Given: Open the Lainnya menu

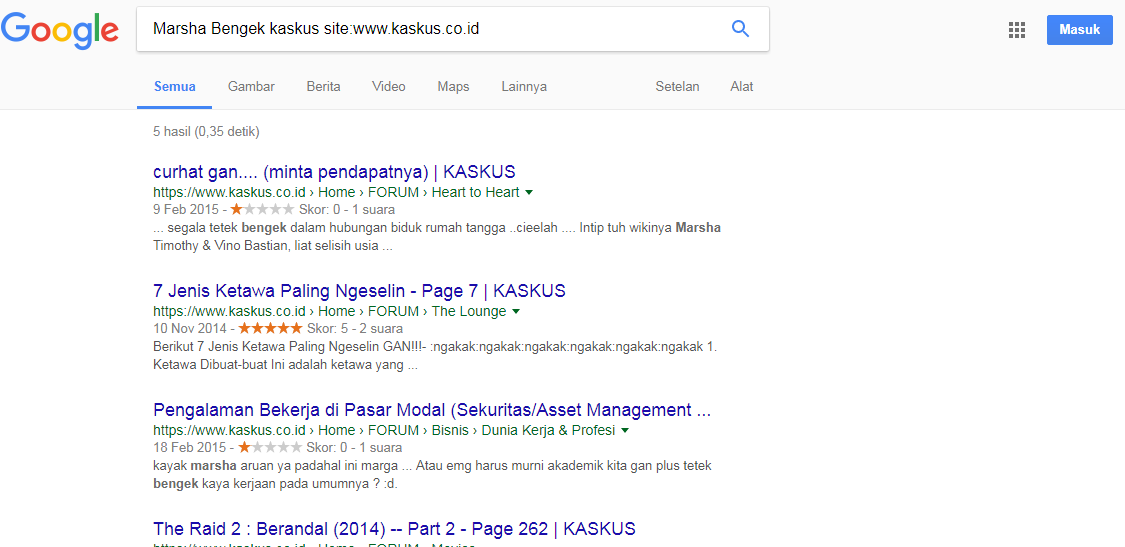Looking at the screenshot, I should pos(524,87).
